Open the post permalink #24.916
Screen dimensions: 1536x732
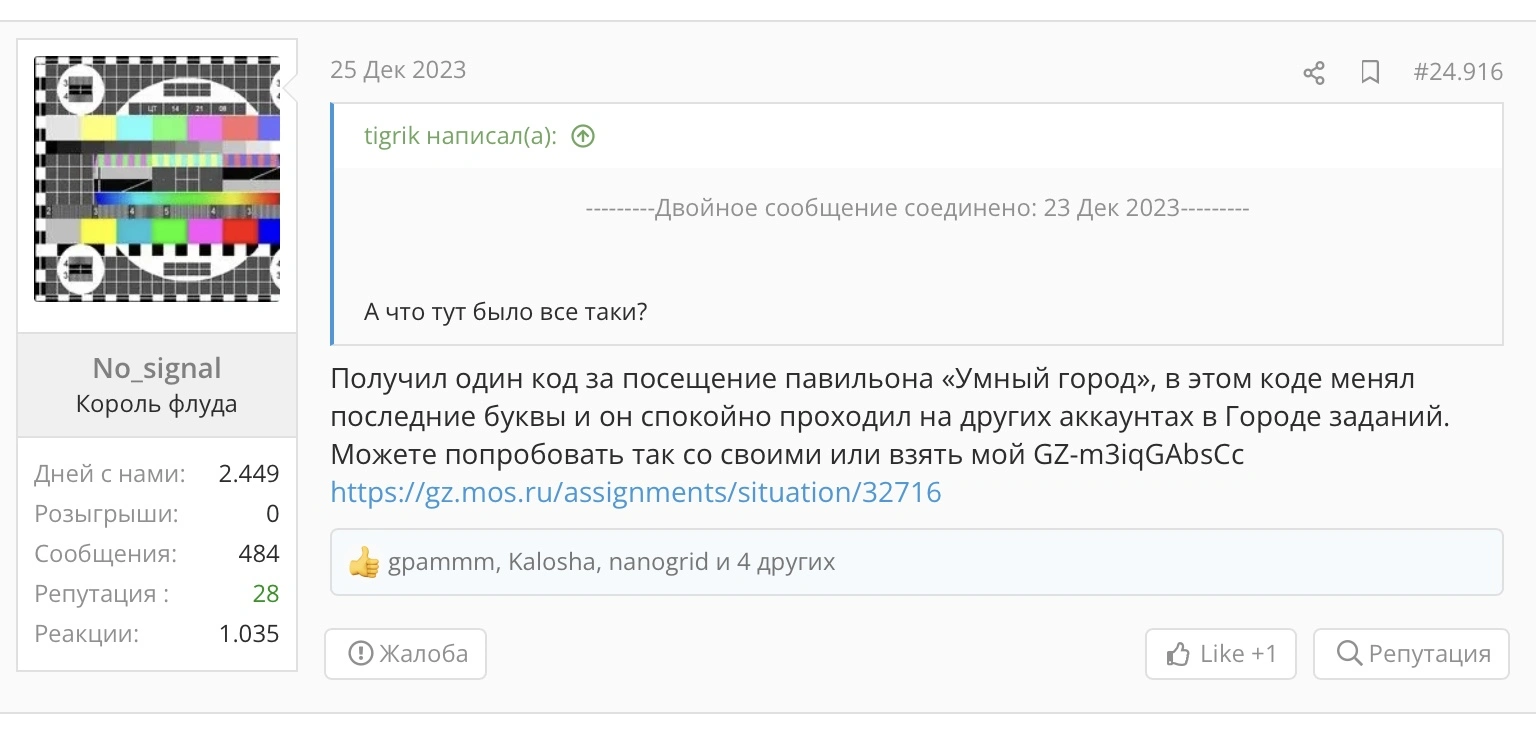click(1458, 71)
